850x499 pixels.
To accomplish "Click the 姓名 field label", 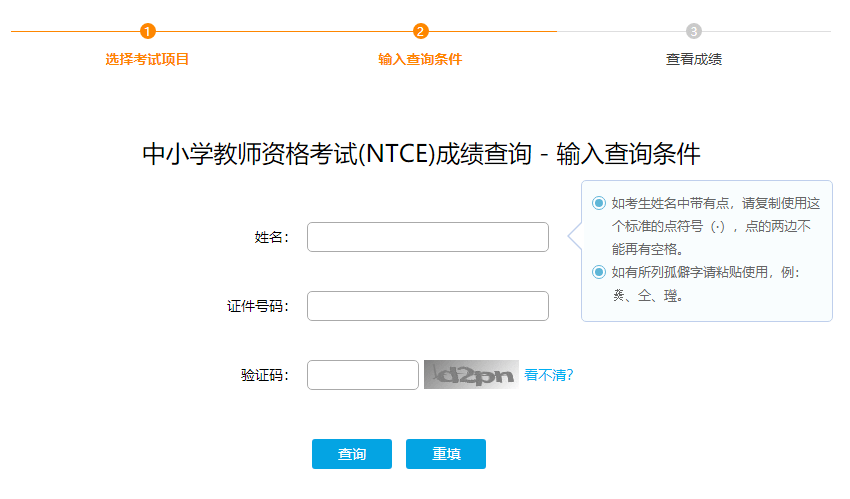I will pyautogui.click(x=271, y=237).
